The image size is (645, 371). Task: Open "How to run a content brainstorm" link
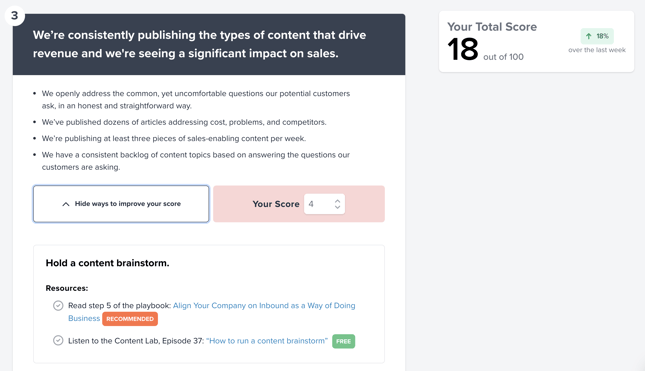[x=267, y=341]
